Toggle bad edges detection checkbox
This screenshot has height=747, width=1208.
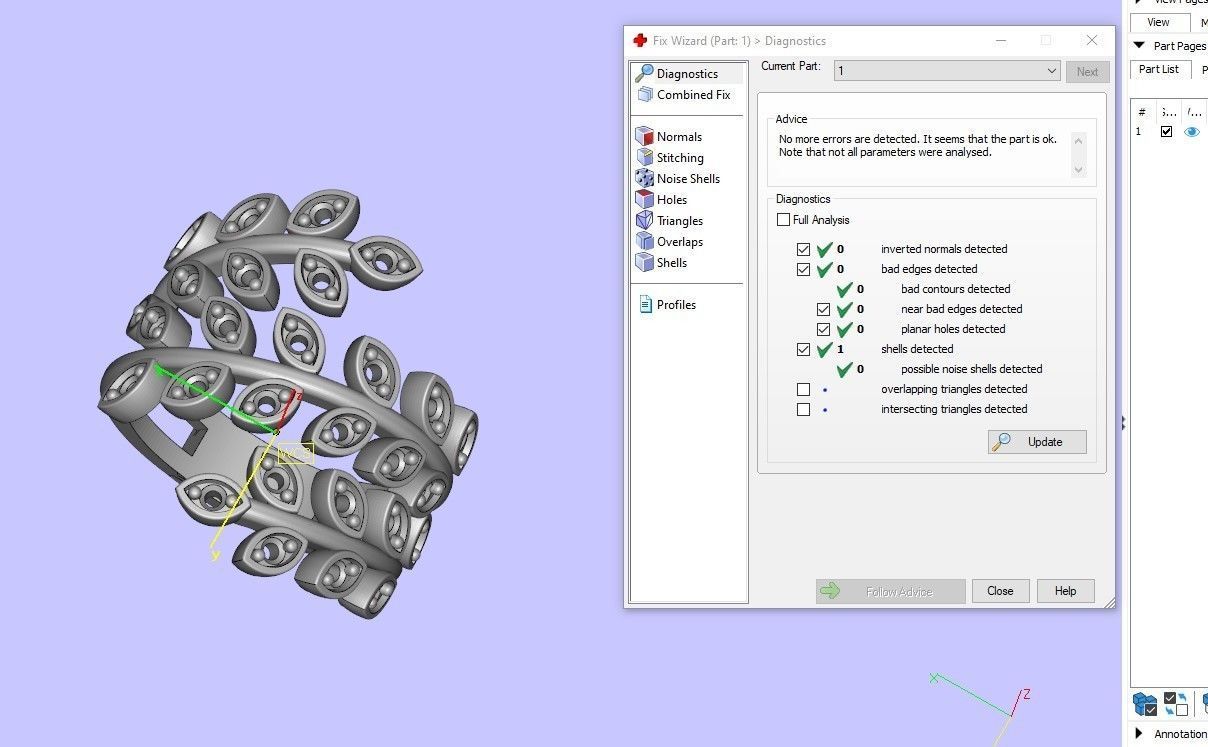(803, 269)
